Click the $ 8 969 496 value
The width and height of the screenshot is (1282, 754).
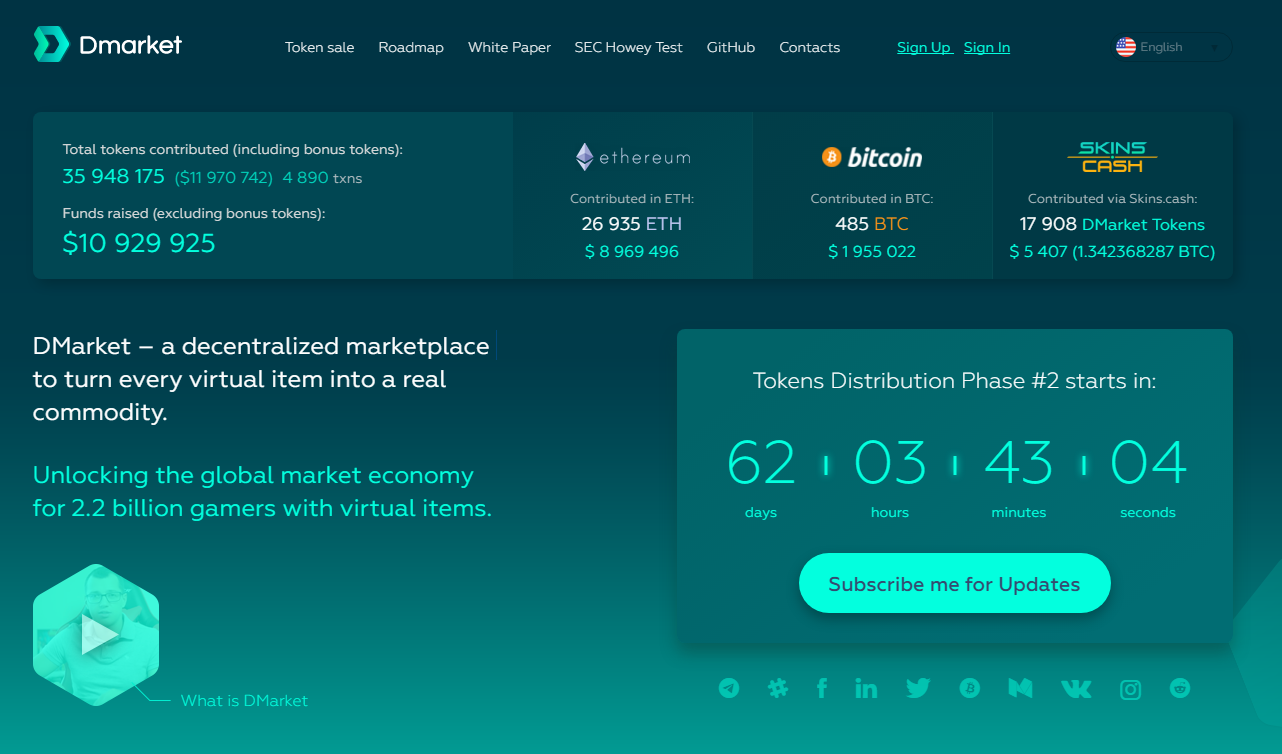point(632,252)
